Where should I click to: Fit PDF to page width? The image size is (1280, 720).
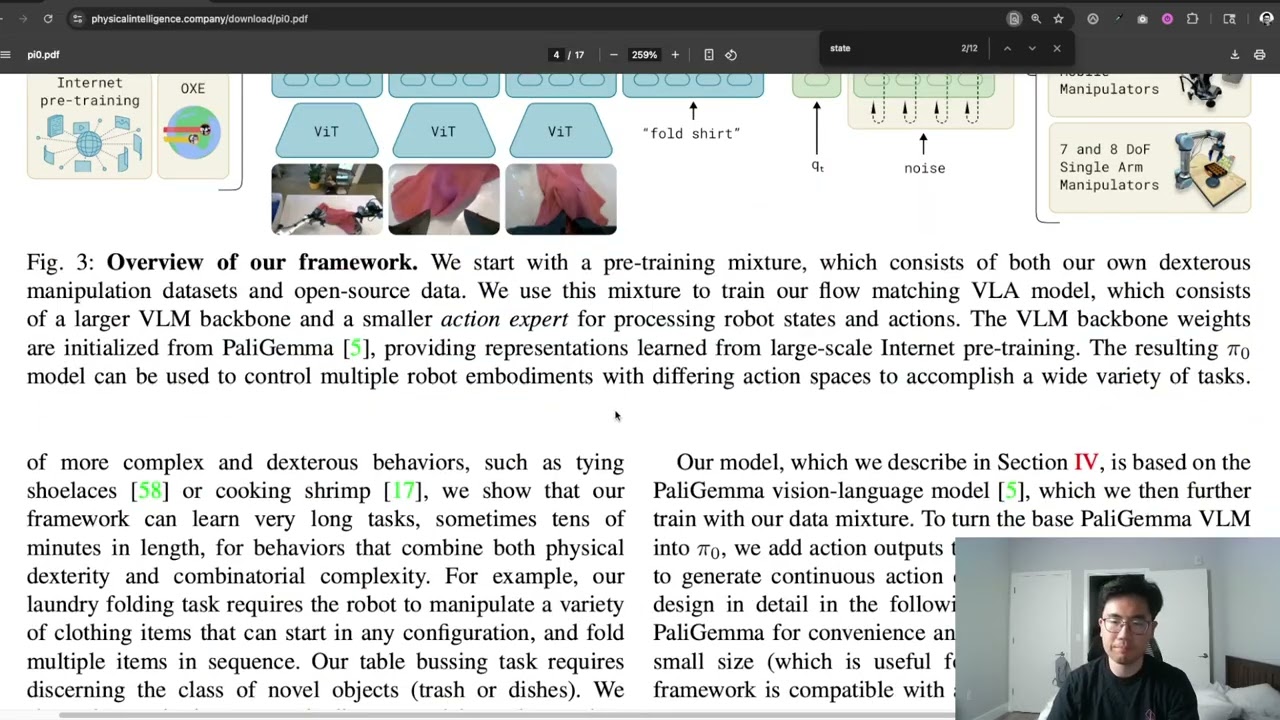(x=709, y=55)
